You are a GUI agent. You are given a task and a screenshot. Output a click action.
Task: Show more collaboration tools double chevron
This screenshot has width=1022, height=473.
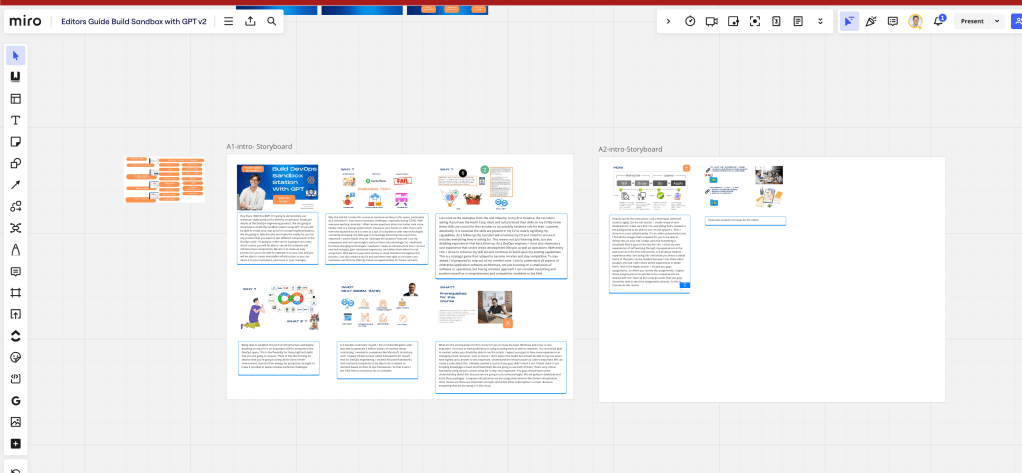click(821, 22)
